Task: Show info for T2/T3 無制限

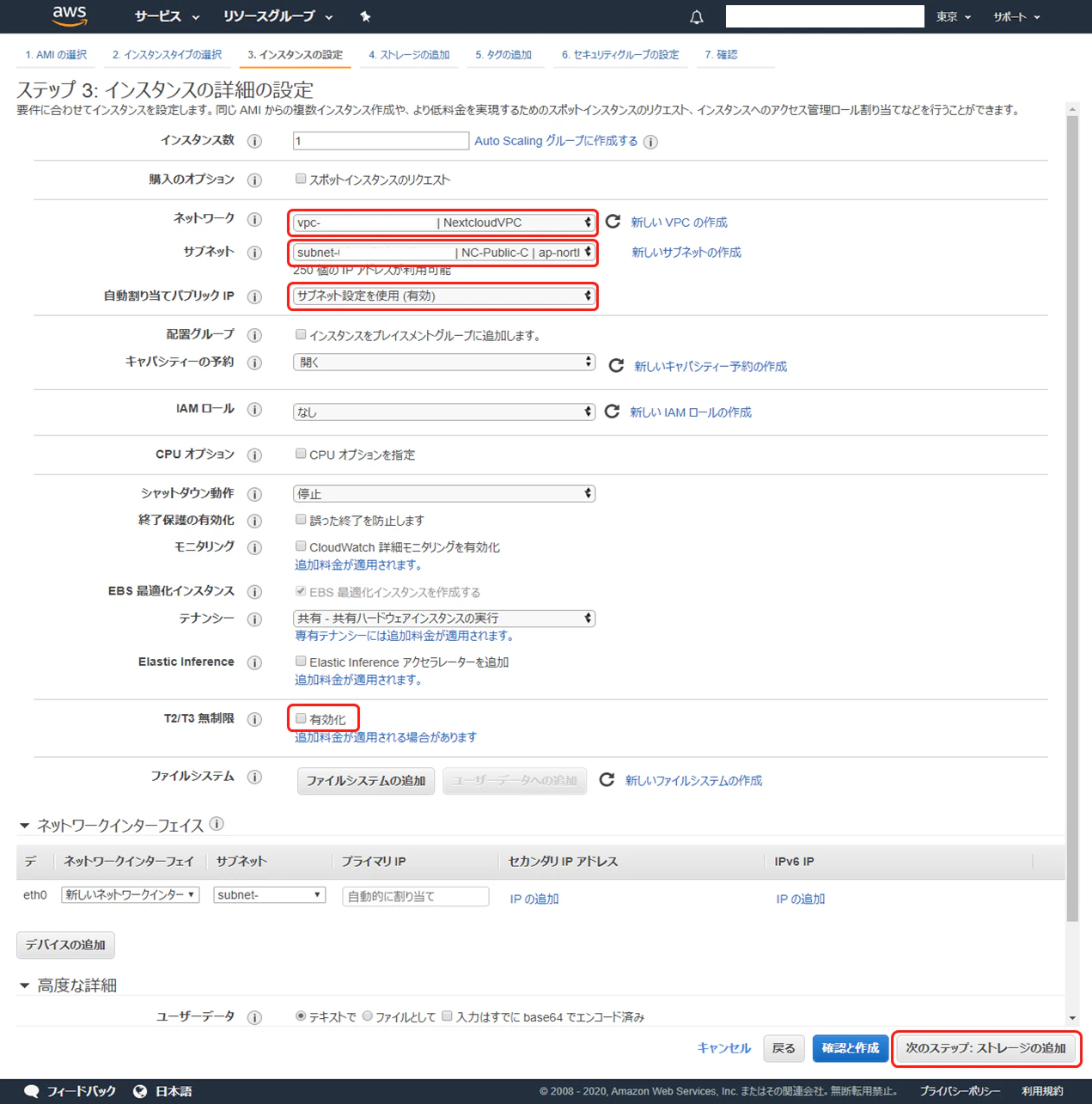Action: point(254,719)
